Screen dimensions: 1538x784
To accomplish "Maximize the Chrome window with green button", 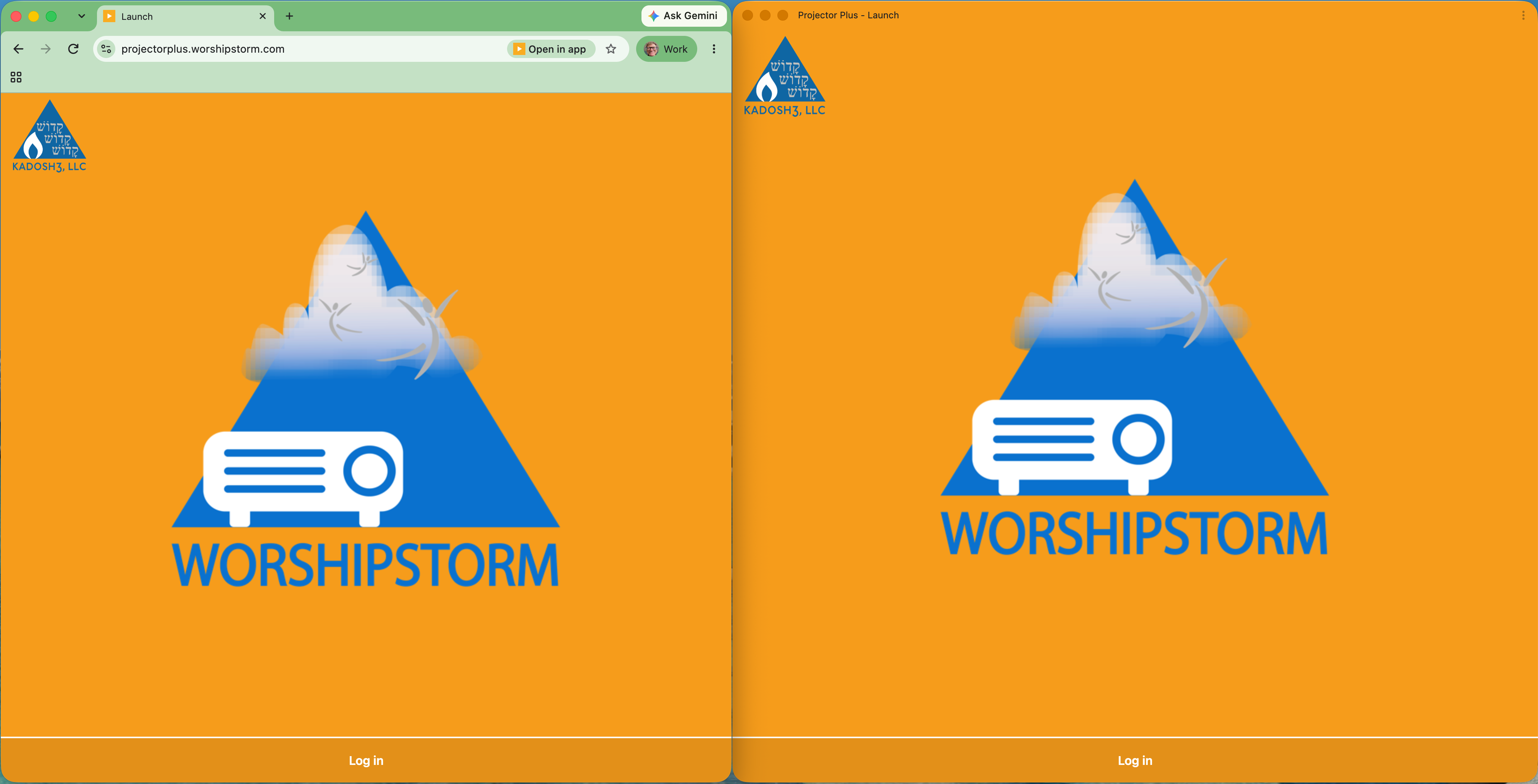I will (51, 16).
